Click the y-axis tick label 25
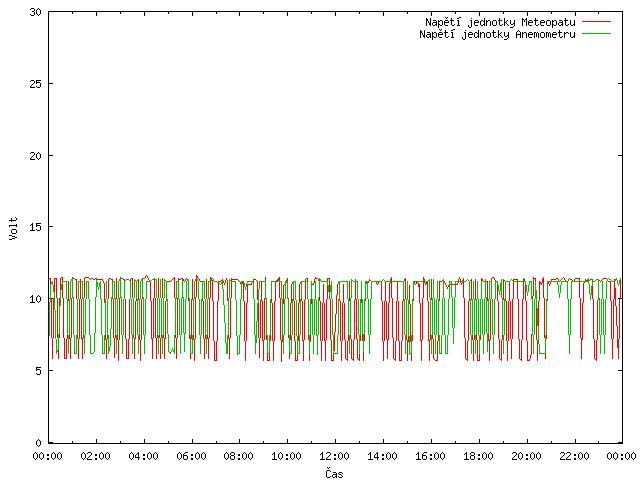 36,84
